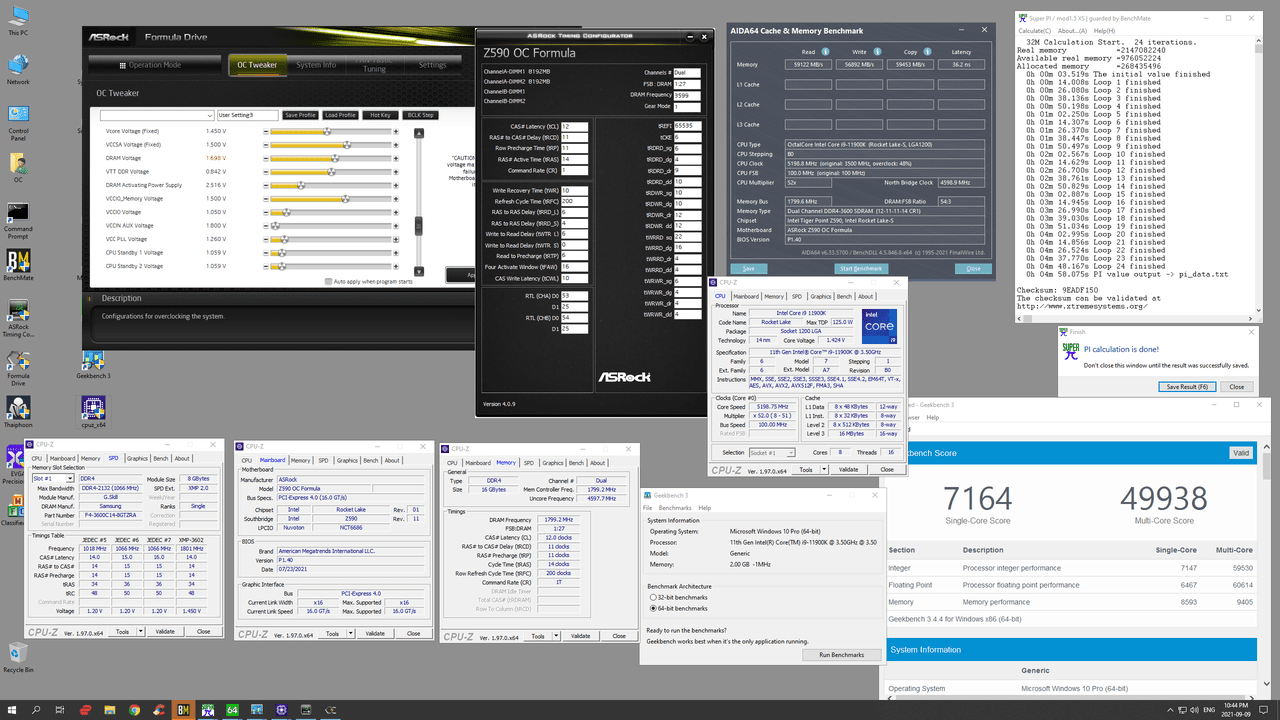
Task: Open Settings tab in Formula Drive
Action: tap(432, 65)
